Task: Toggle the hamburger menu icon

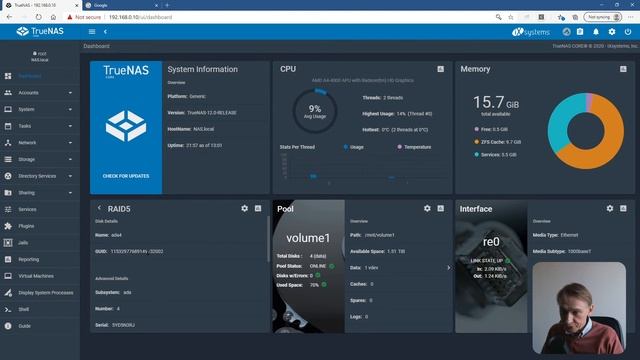Action: [92, 31]
